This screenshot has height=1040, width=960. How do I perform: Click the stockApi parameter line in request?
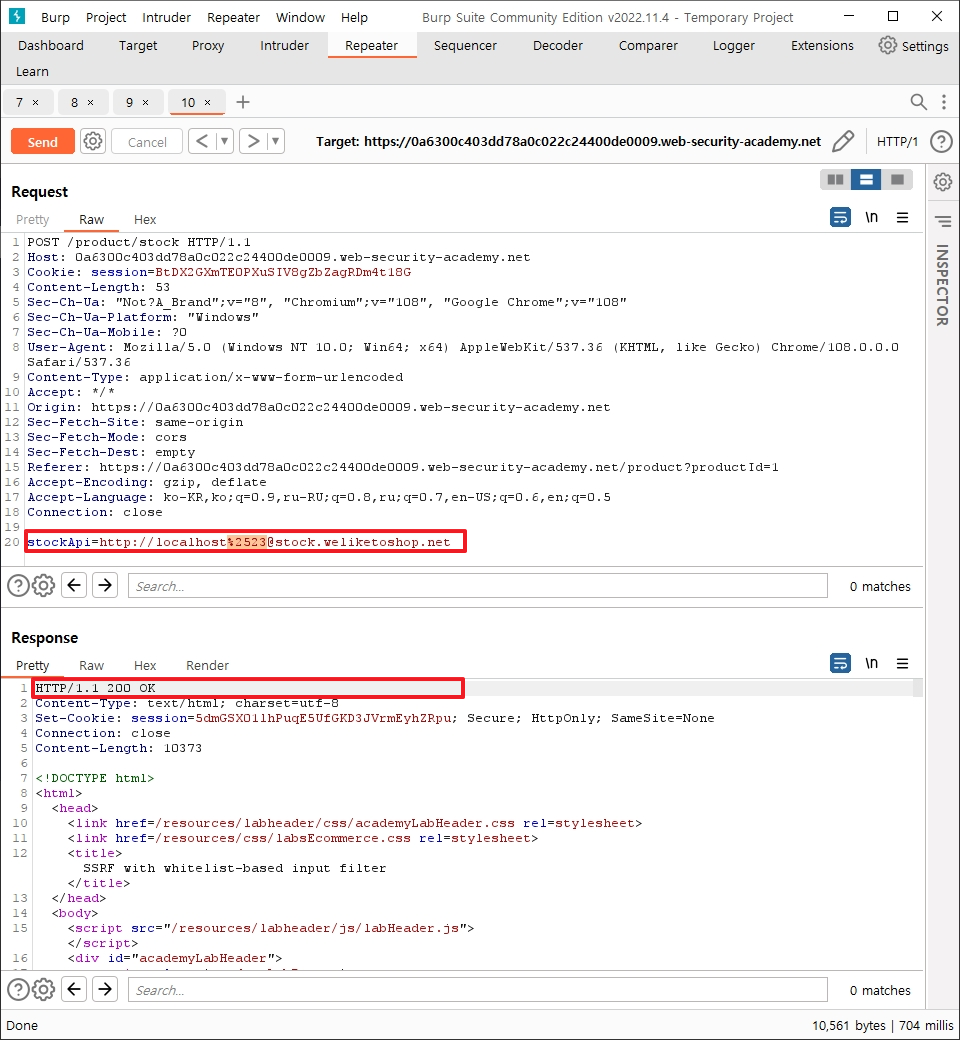click(x=239, y=542)
